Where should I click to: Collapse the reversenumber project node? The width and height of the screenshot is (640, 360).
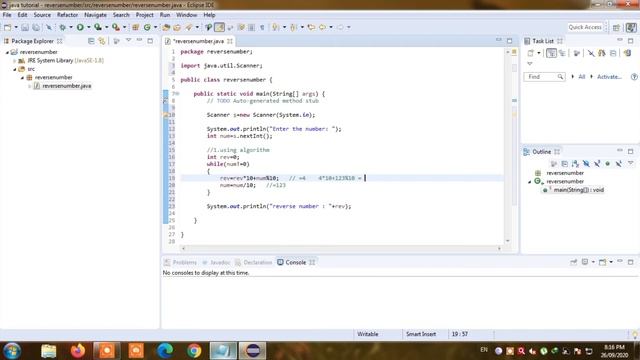point(7,52)
